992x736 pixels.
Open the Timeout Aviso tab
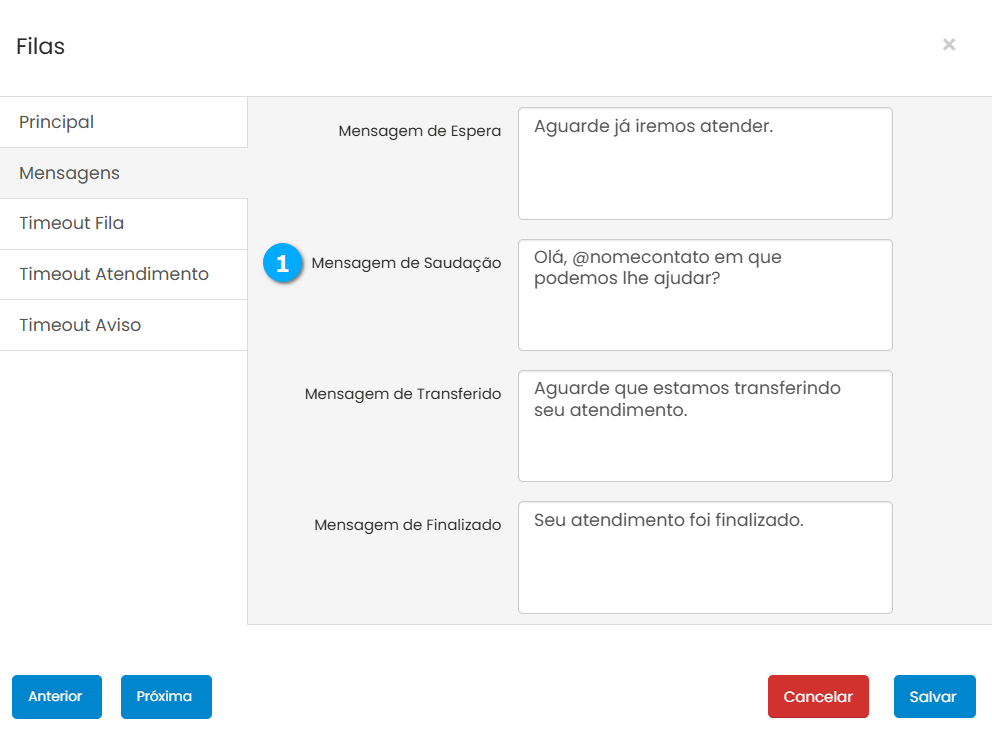(x=123, y=325)
